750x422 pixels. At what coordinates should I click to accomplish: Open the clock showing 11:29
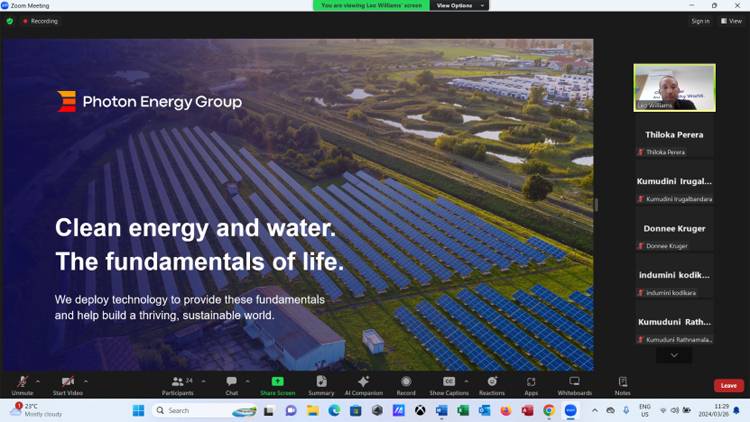pos(716,410)
